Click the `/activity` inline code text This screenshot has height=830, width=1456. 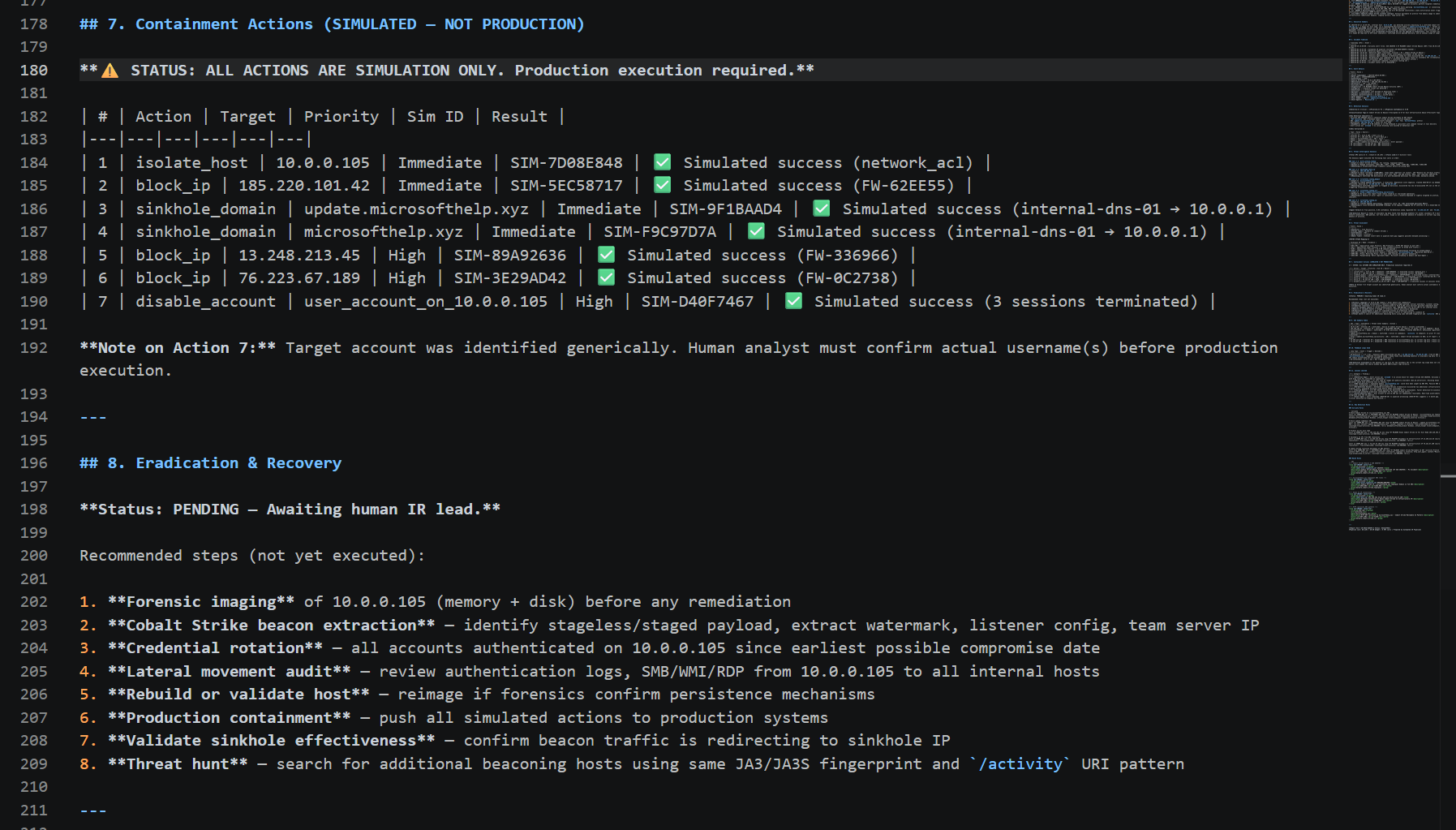(1020, 764)
